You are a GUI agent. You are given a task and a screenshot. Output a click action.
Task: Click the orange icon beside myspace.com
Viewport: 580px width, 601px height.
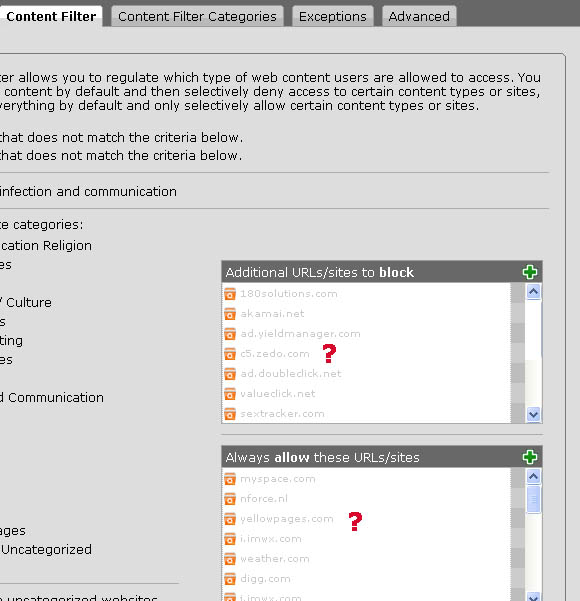tap(230, 479)
